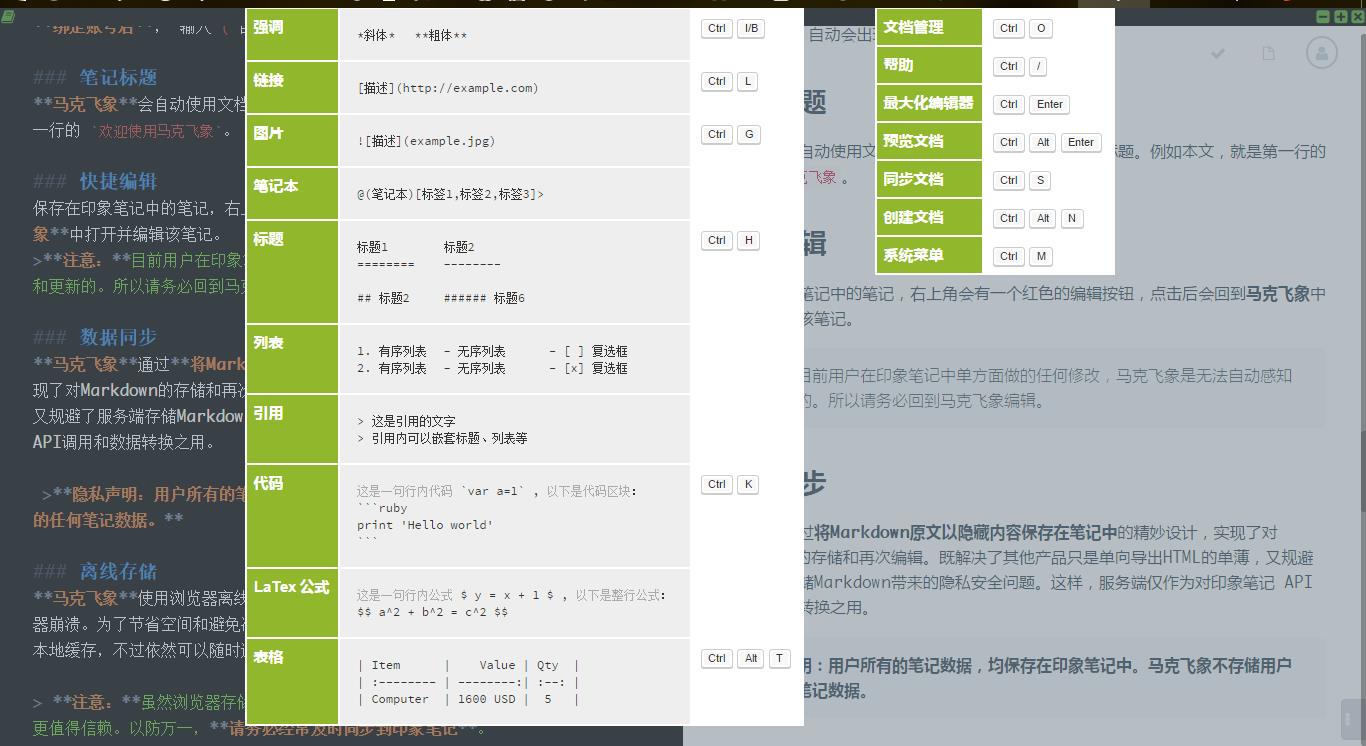Click the H key badge for headings
This screenshot has height=746, width=1366.
[748, 240]
